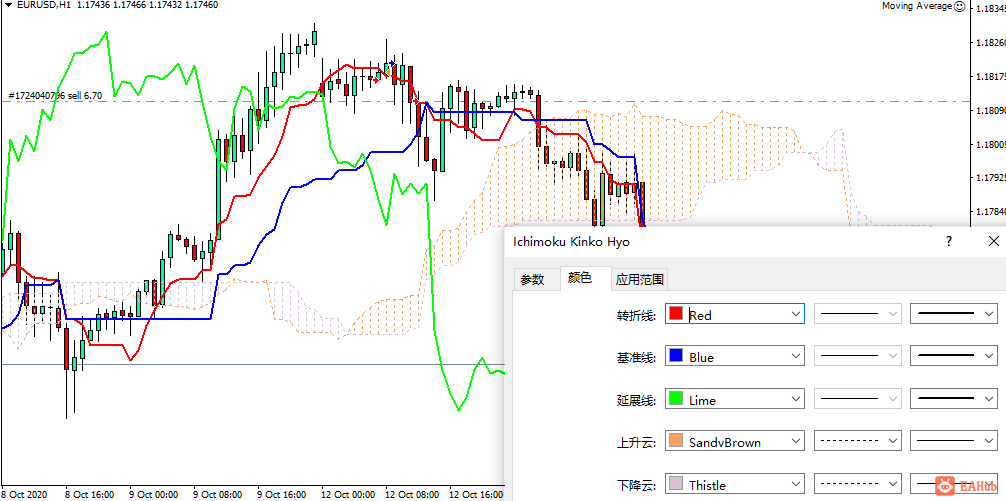This screenshot has height=501, width=1006.
Task: Open the 转折线 line width dropdown
Action: point(954,314)
